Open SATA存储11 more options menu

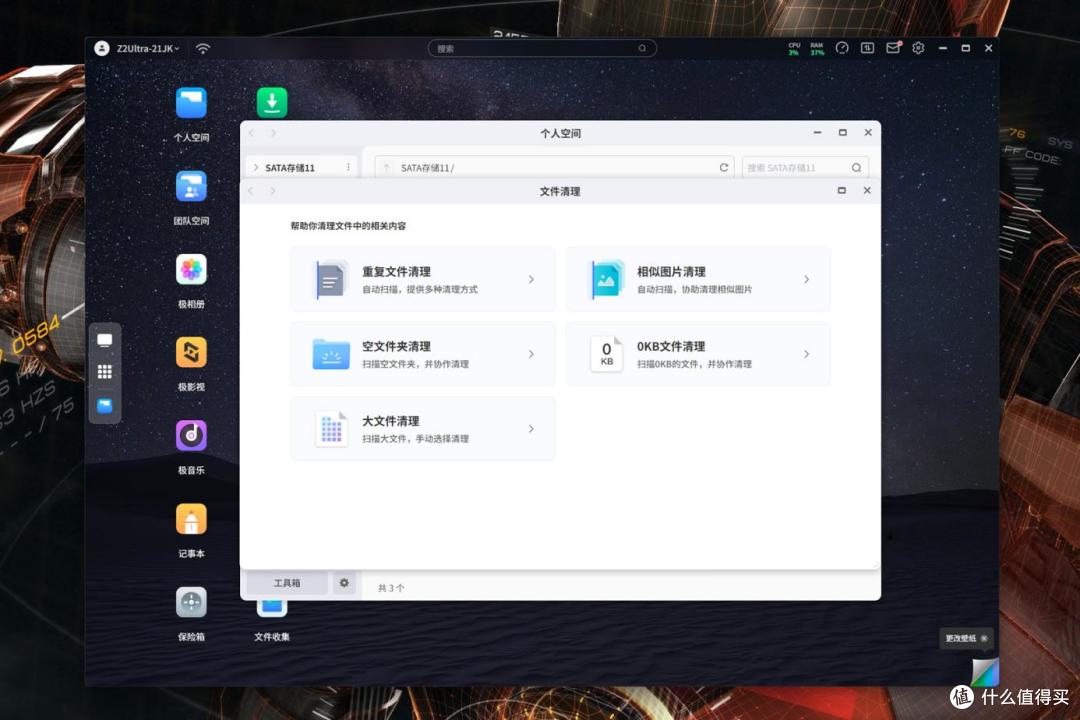349,167
